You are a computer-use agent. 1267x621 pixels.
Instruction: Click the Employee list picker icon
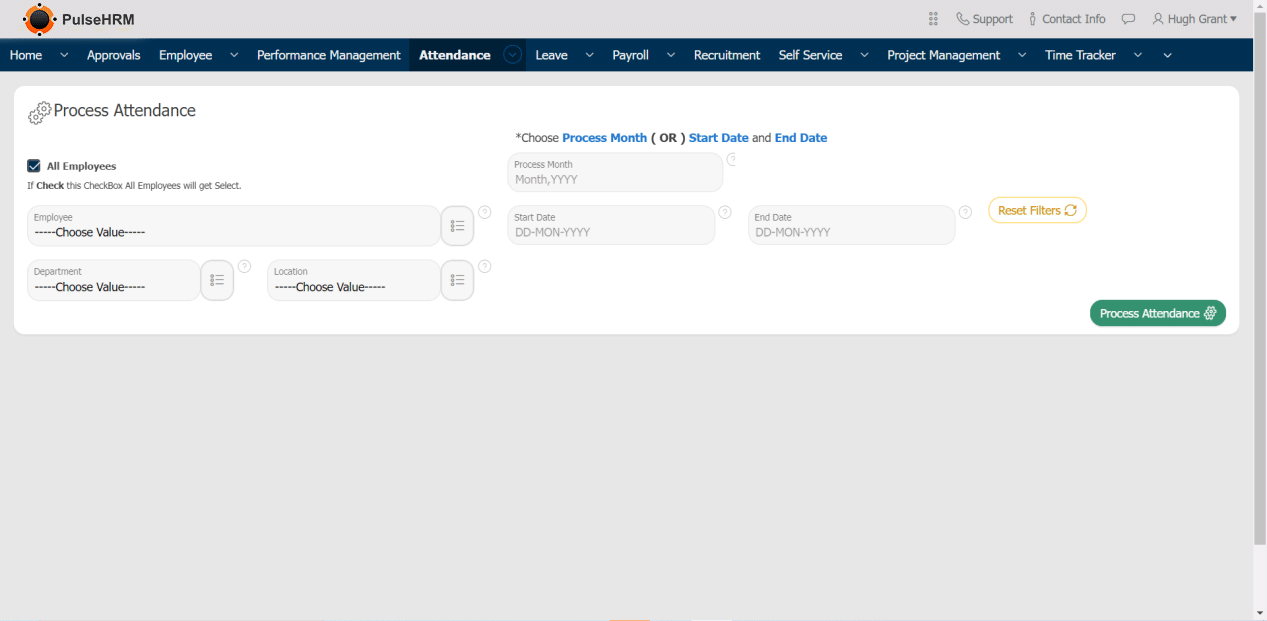coord(457,226)
